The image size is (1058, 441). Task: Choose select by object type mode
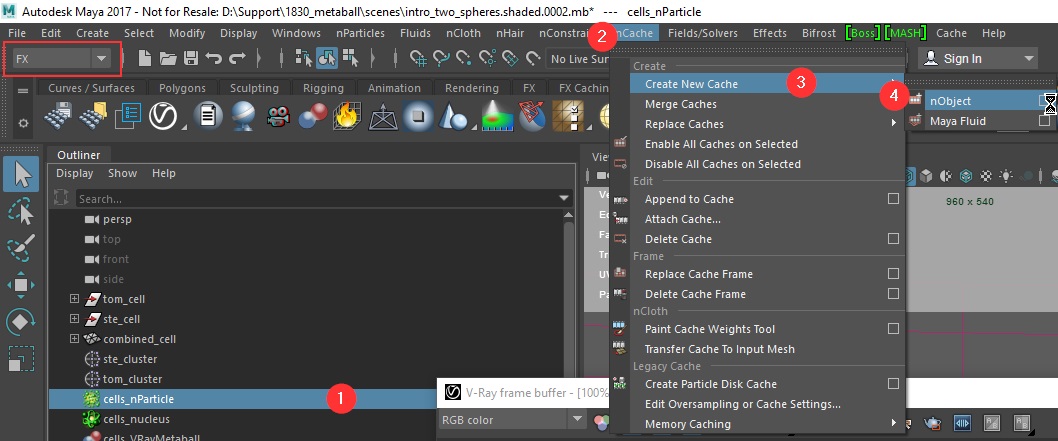(x=327, y=58)
